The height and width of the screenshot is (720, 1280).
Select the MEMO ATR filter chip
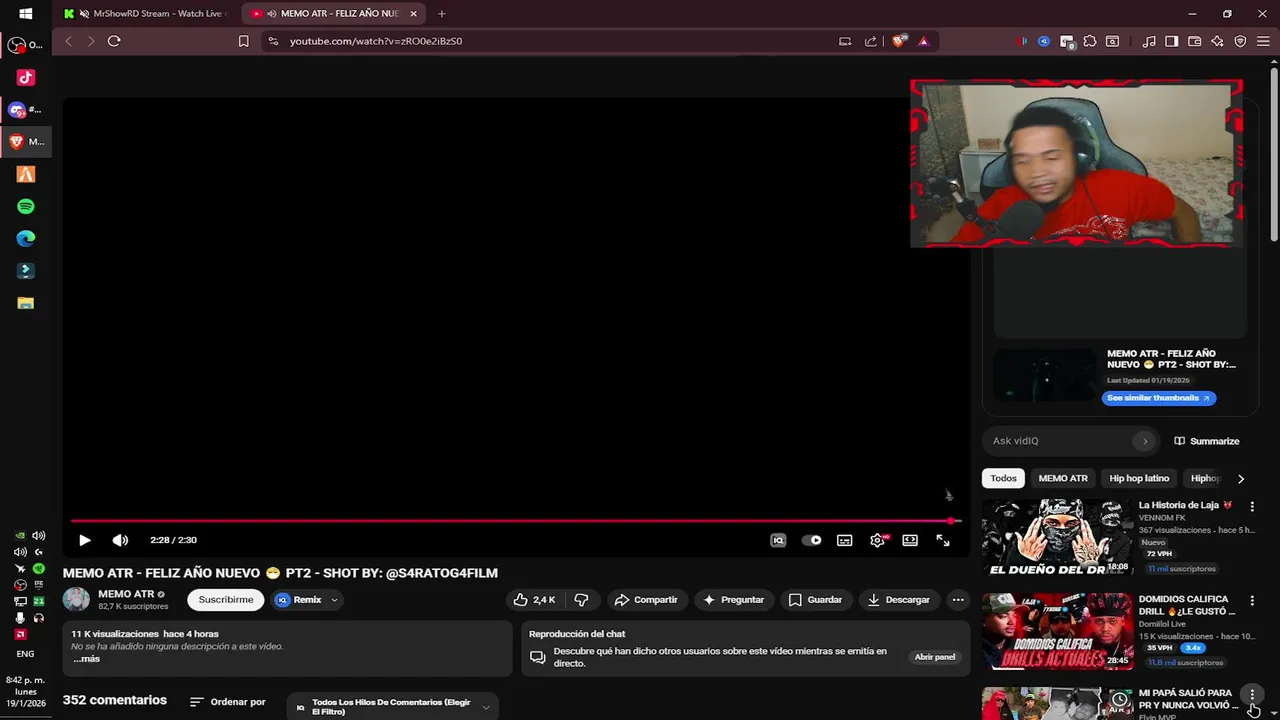coord(1063,478)
